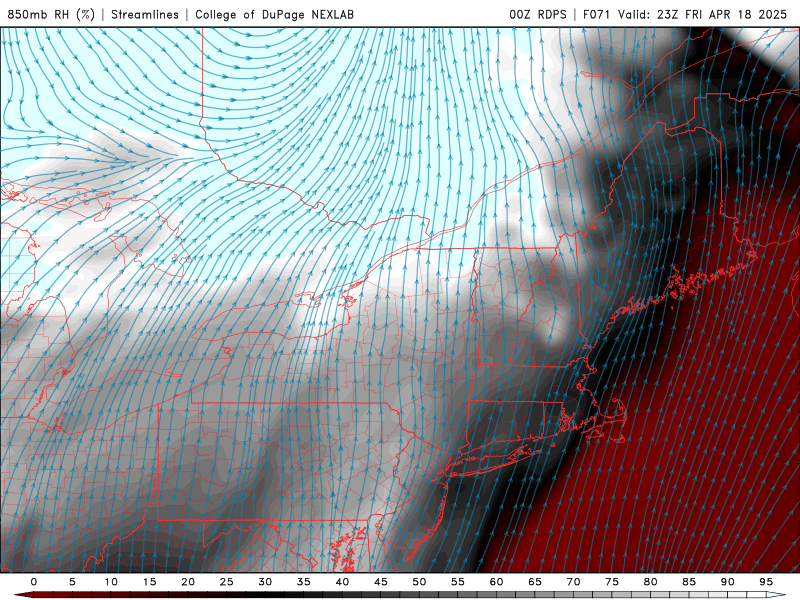Screen dimensions: 800x600
Task: Click the '20' label on the color bar
Action: coord(188,582)
